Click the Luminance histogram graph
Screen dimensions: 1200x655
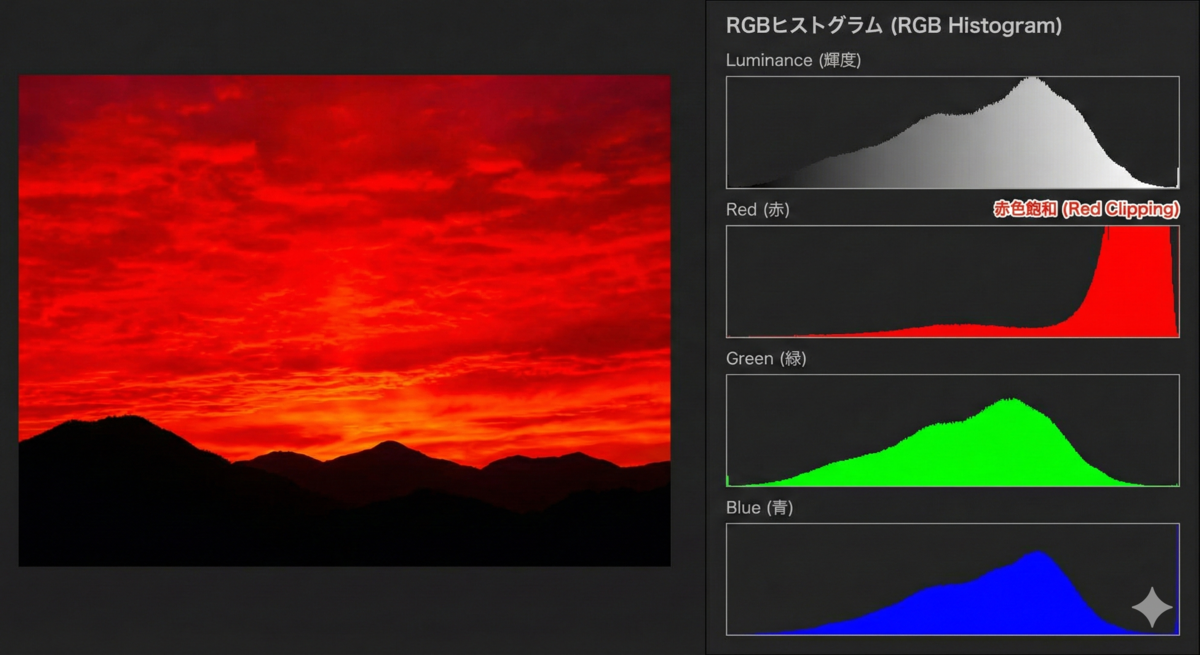click(x=953, y=132)
